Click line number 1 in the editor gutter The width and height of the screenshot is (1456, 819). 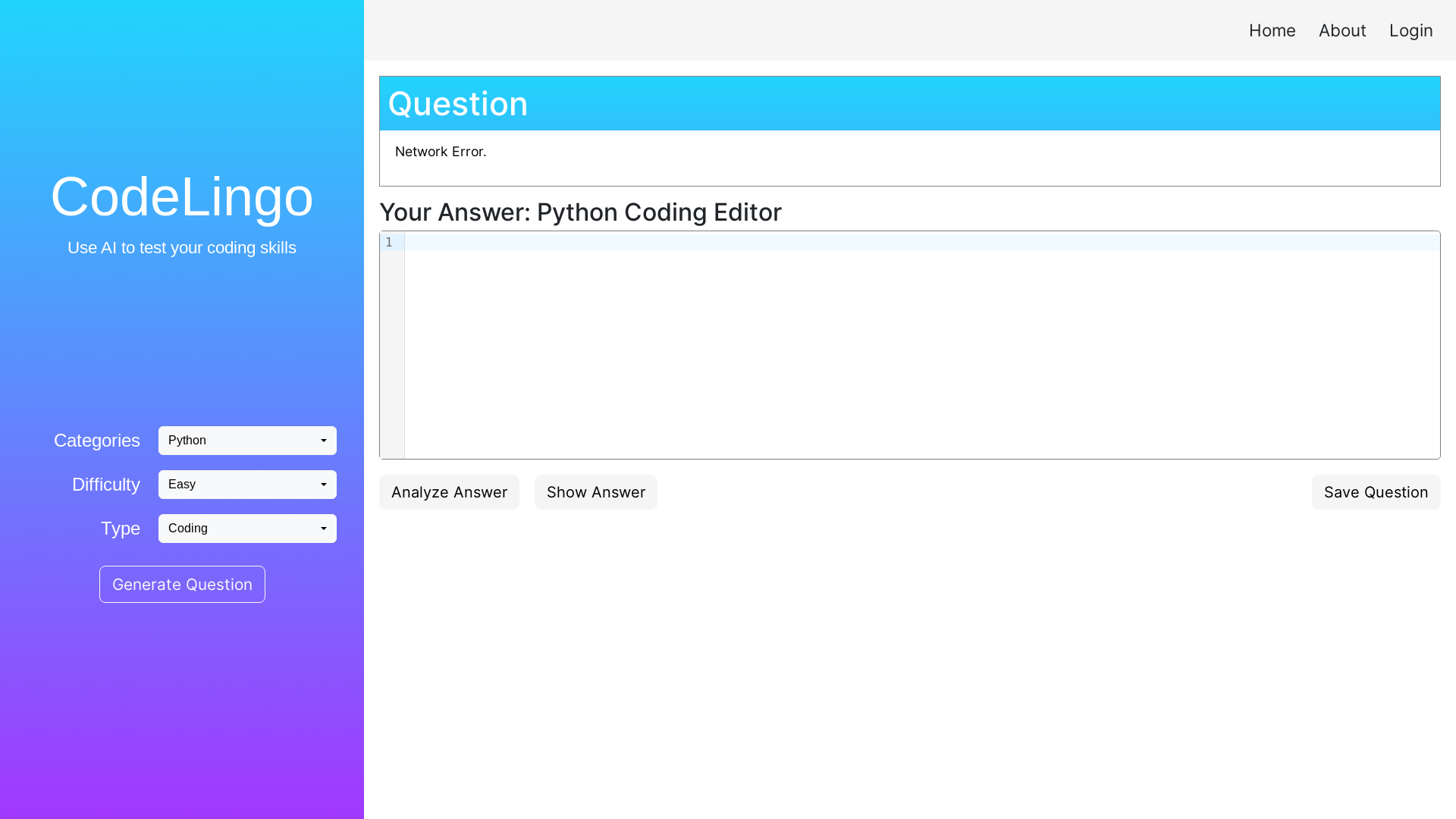pos(389,243)
